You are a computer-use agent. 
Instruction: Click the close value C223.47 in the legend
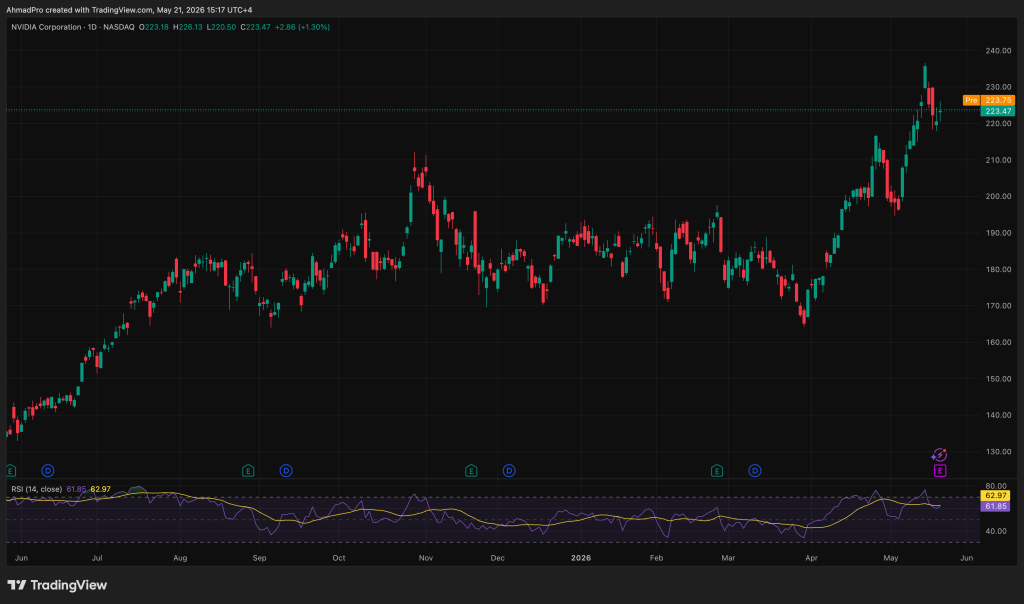click(x=255, y=27)
